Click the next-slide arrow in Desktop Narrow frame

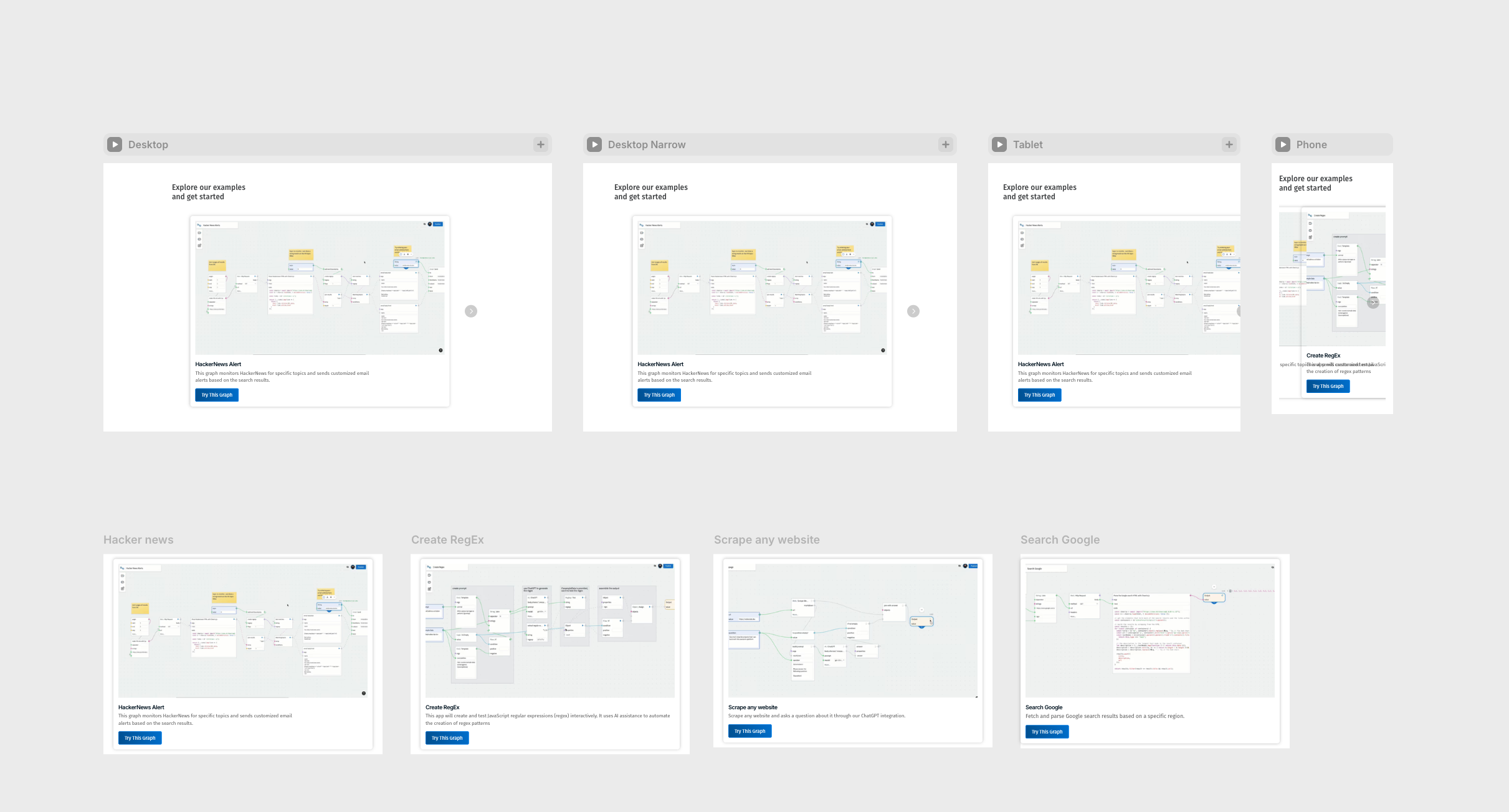pyautogui.click(x=913, y=311)
